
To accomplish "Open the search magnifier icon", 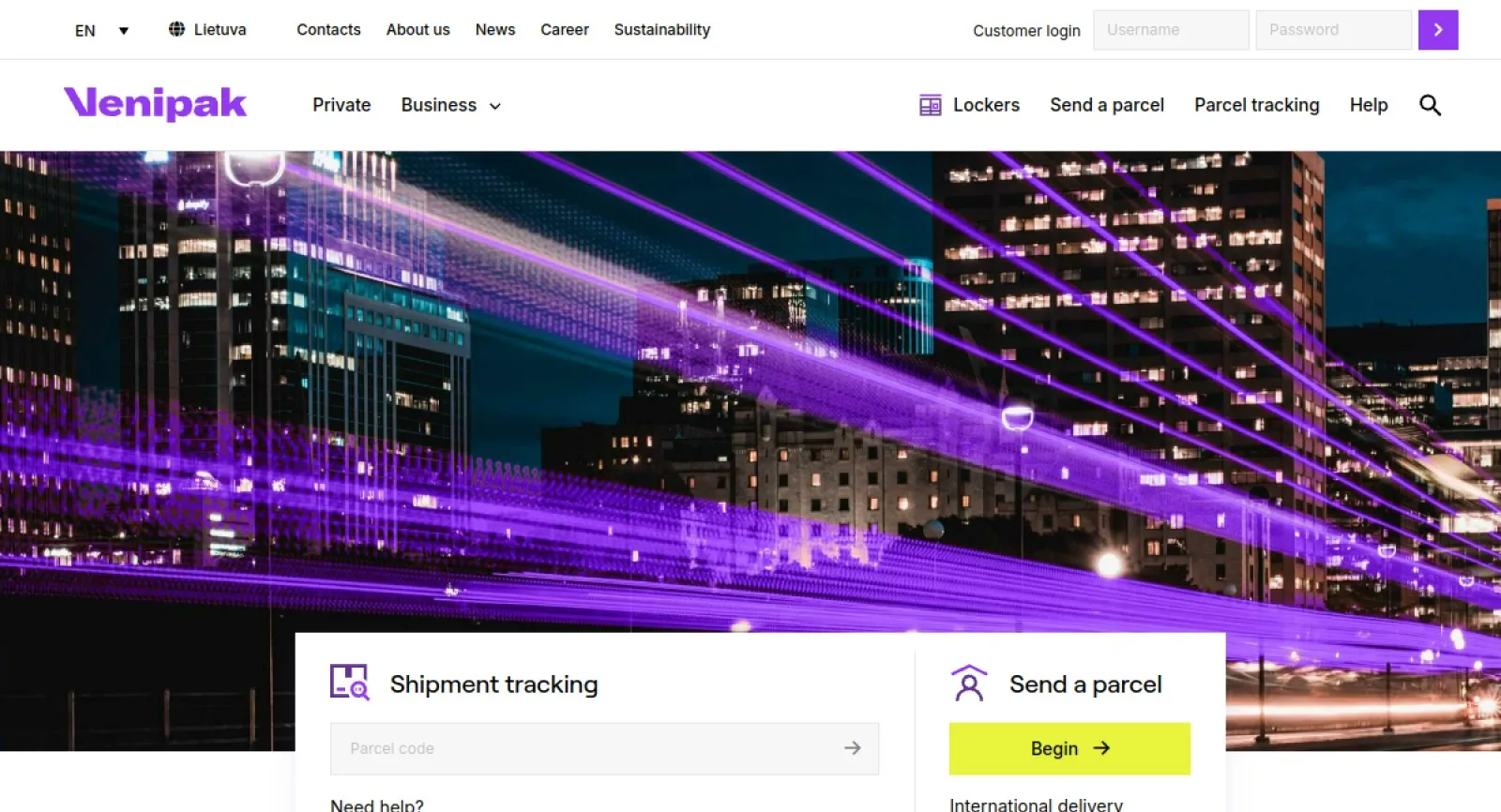I will [1430, 105].
